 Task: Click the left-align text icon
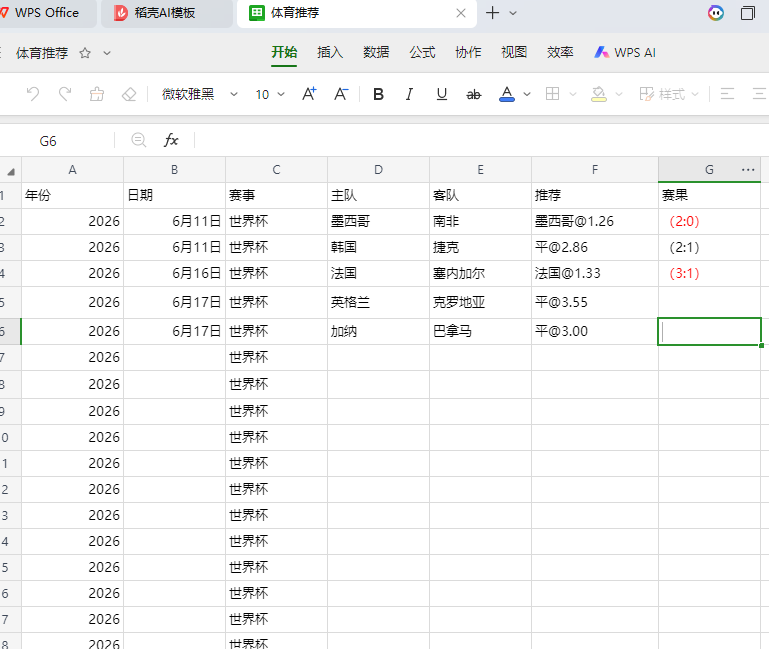click(x=727, y=94)
